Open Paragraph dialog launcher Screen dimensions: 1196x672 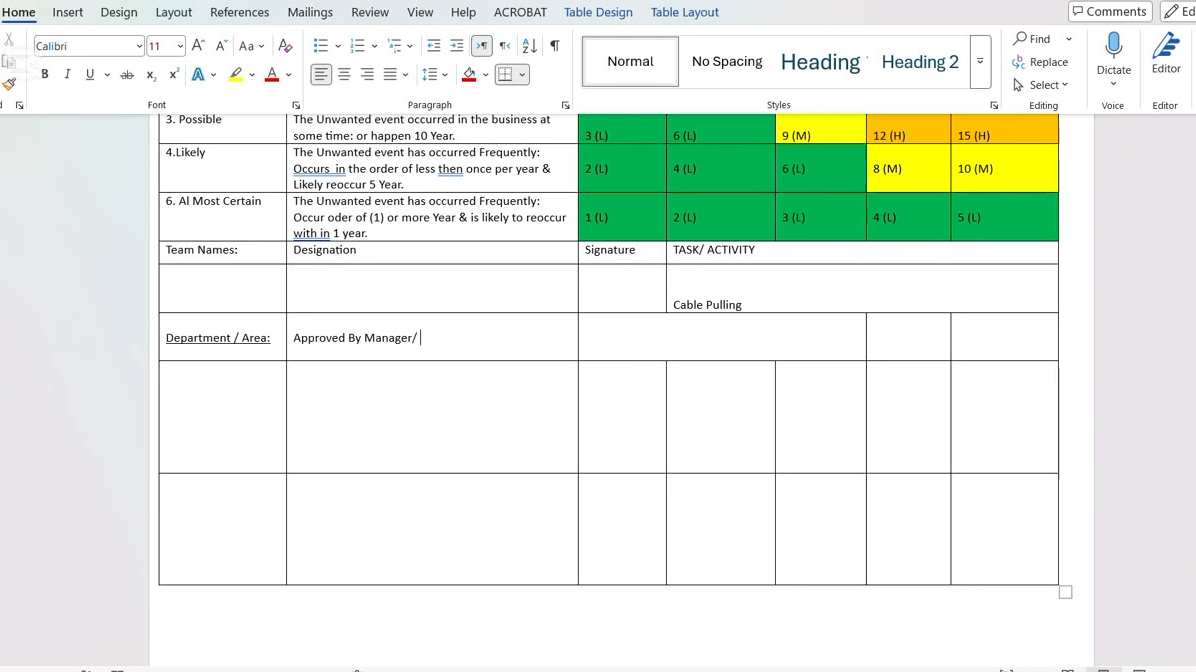coord(565,105)
